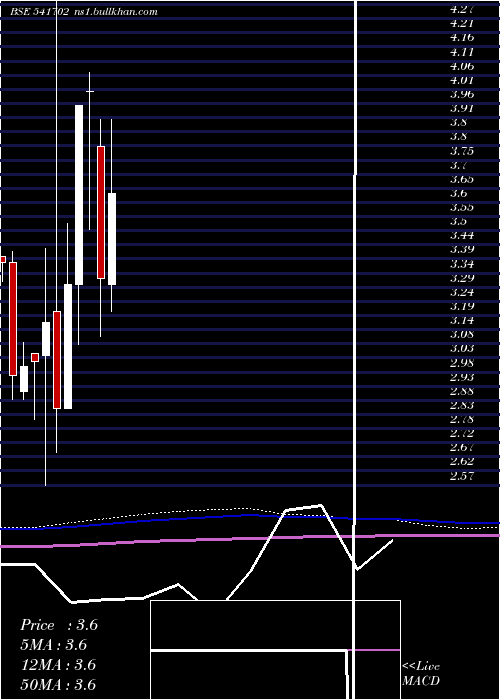500x700 pixels.
Task: Select the 3.91 price axis label
Action: [x=462, y=108]
